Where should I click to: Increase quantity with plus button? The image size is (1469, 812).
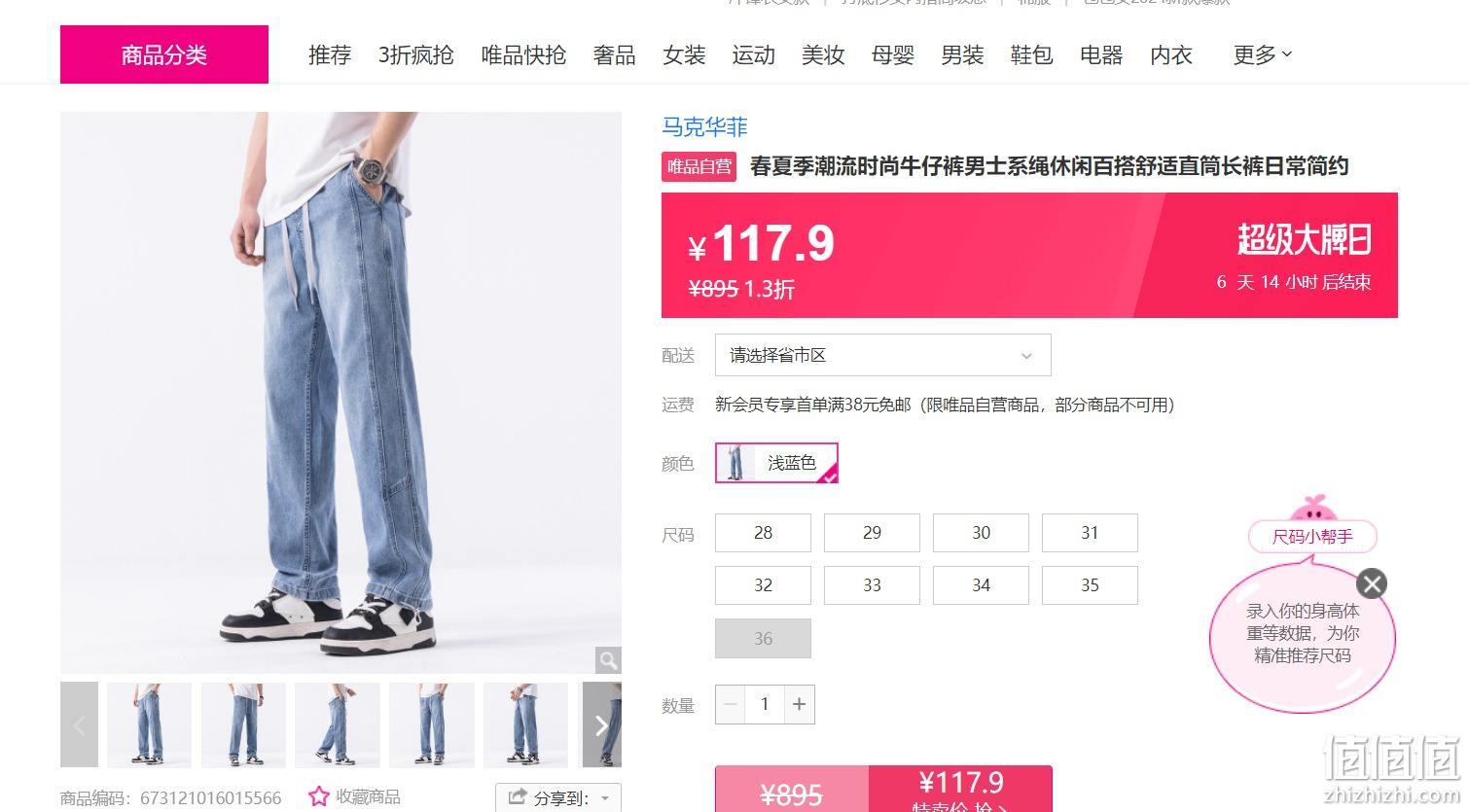[799, 704]
